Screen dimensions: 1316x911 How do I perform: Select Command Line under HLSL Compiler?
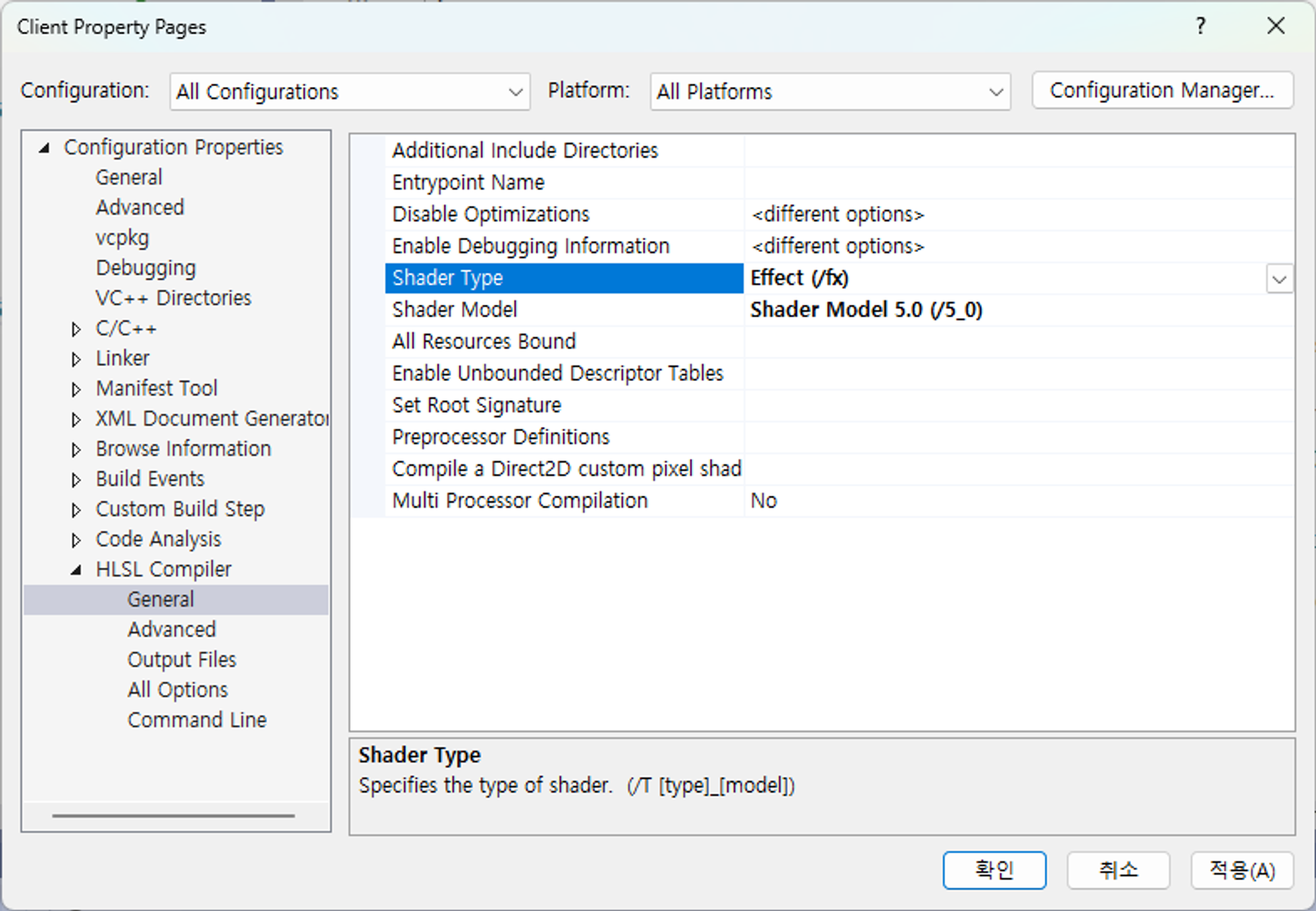pos(197,720)
